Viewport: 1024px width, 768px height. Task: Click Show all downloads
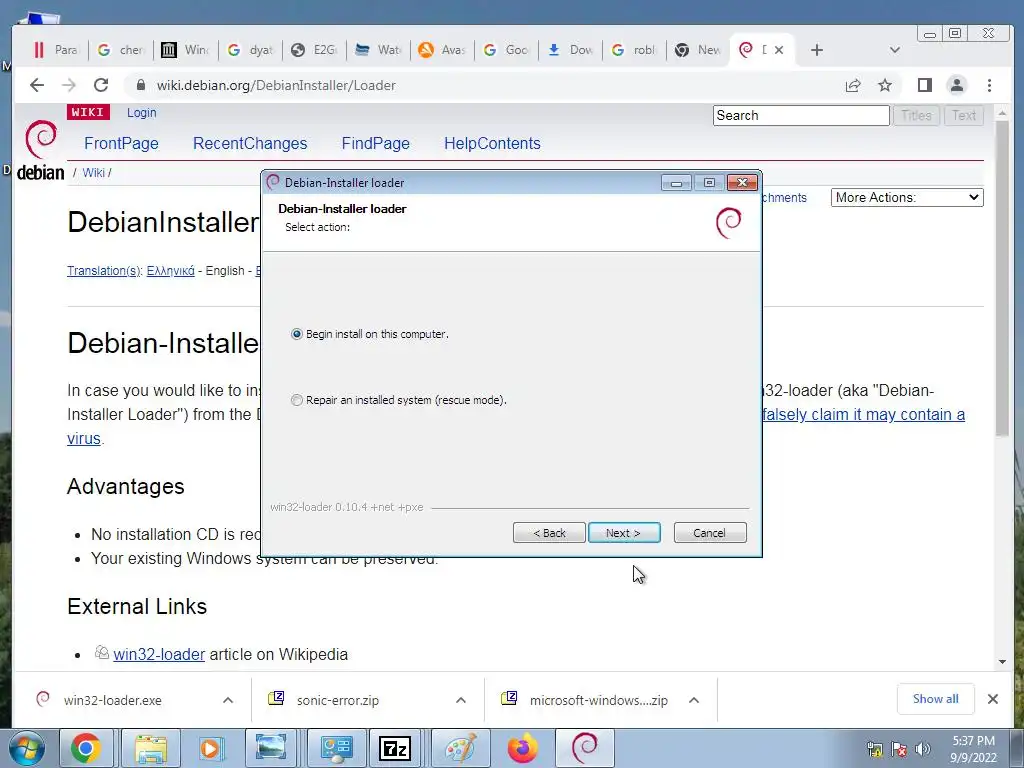[936, 699]
